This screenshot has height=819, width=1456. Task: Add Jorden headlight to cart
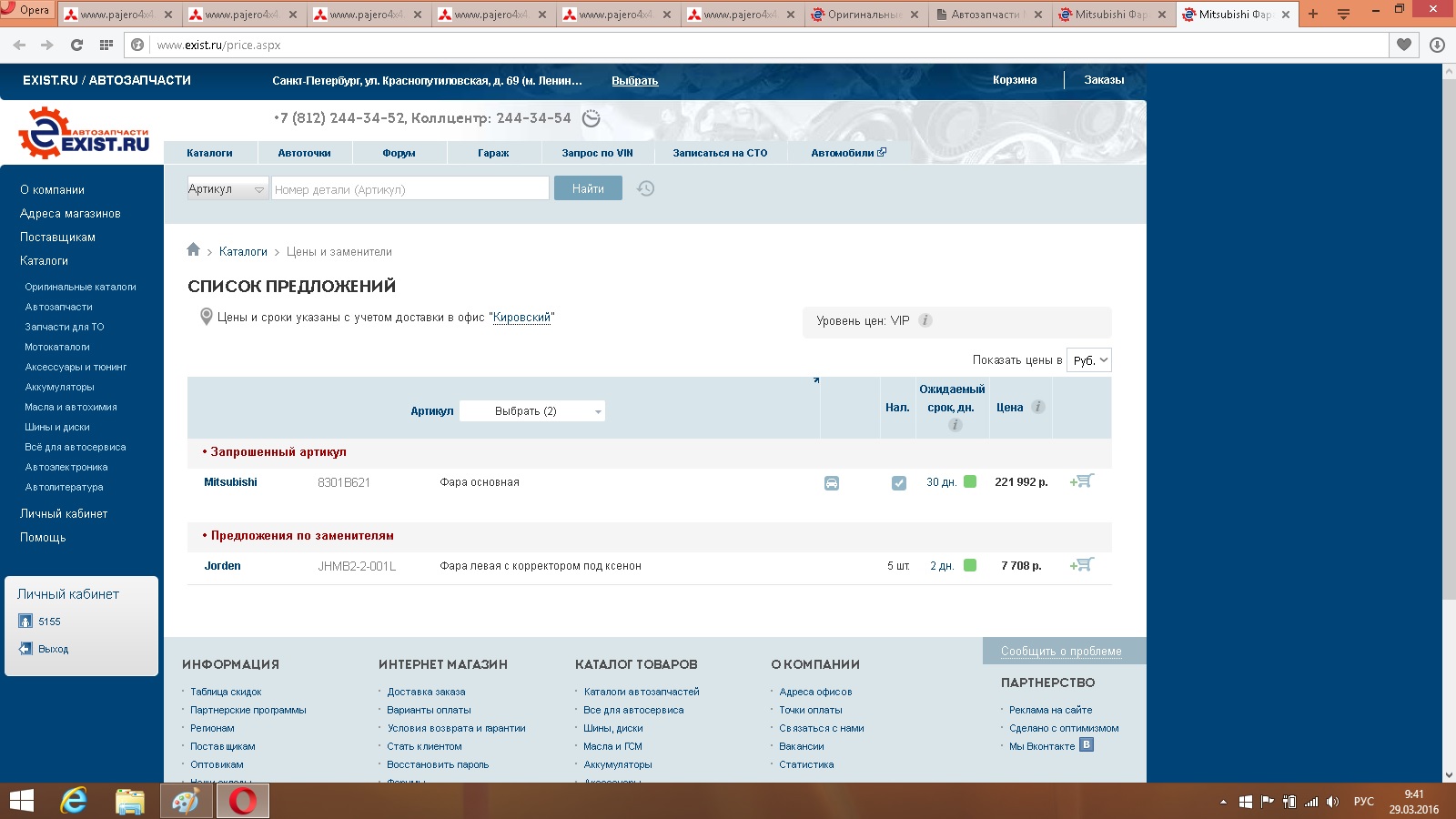pyautogui.click(x=1081, y=565)
